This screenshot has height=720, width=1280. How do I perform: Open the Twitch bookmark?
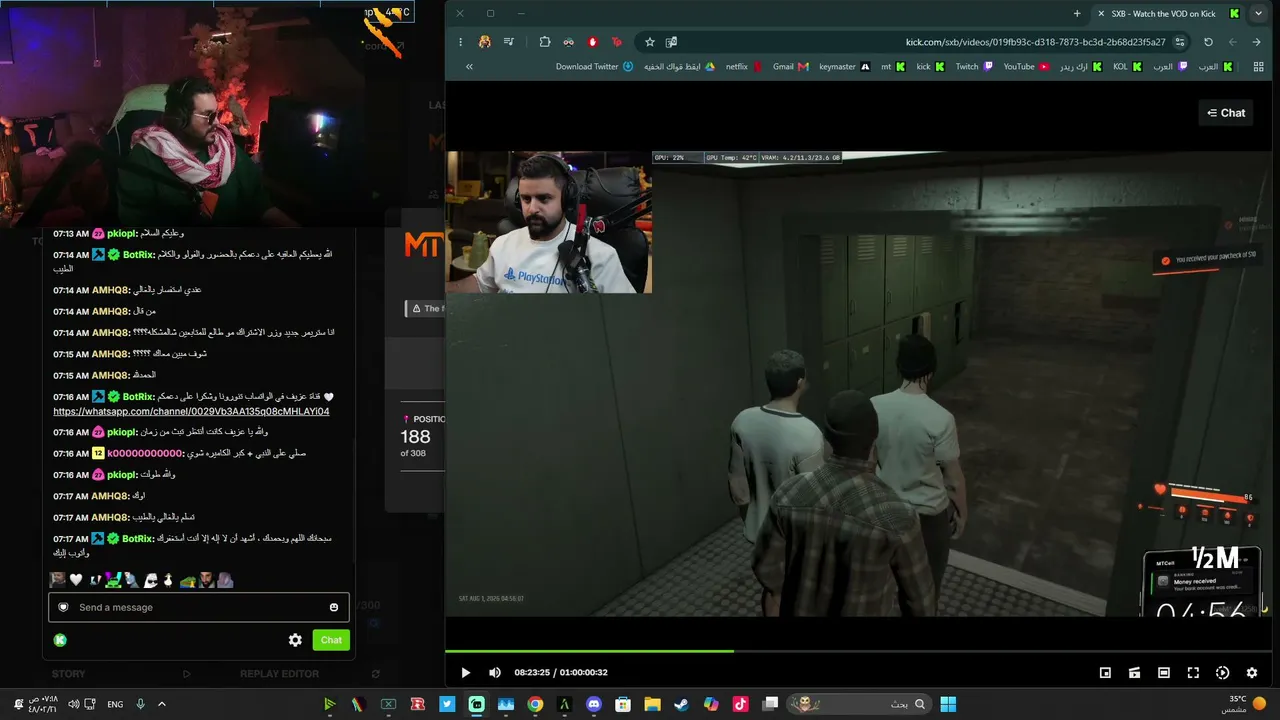[974, 67]
